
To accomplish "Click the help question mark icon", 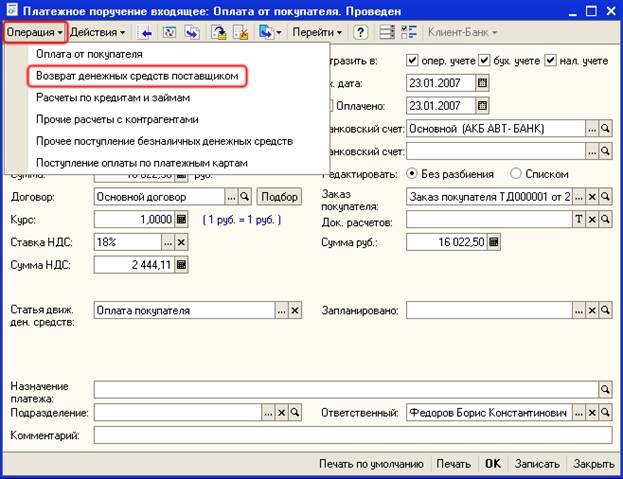I will click(x=360, y=32).
